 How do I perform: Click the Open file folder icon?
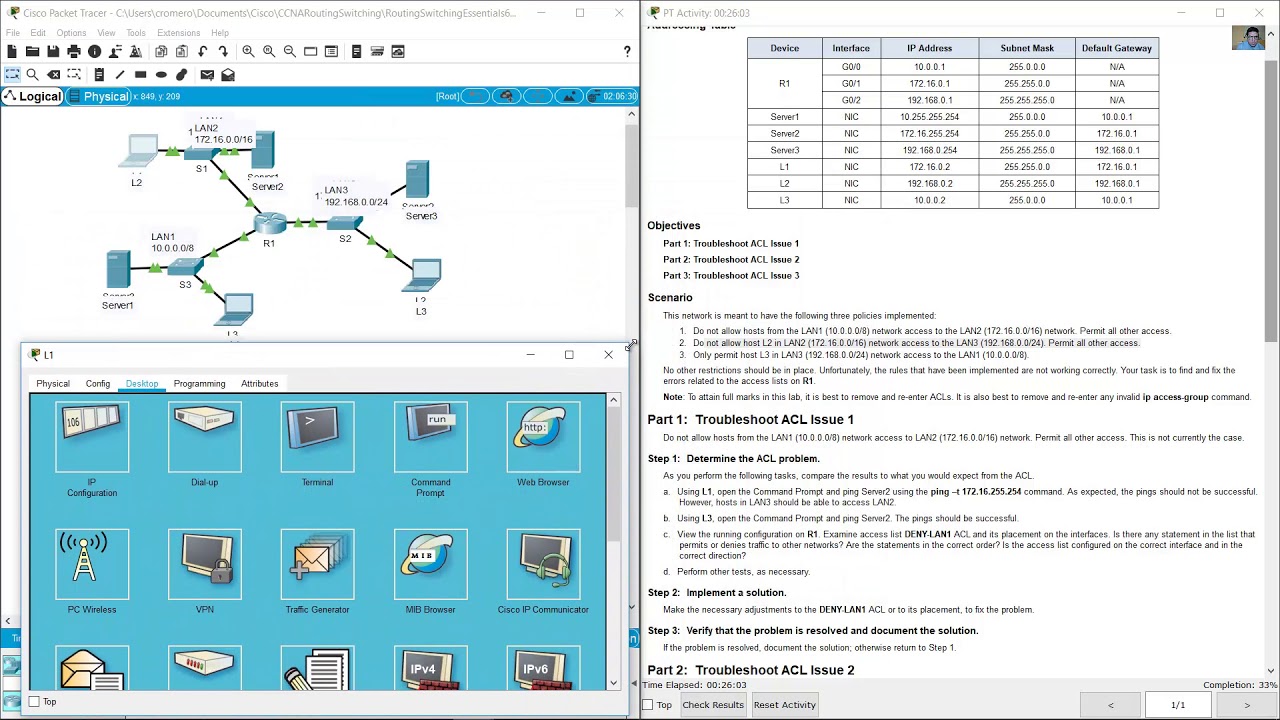[33, 51]
